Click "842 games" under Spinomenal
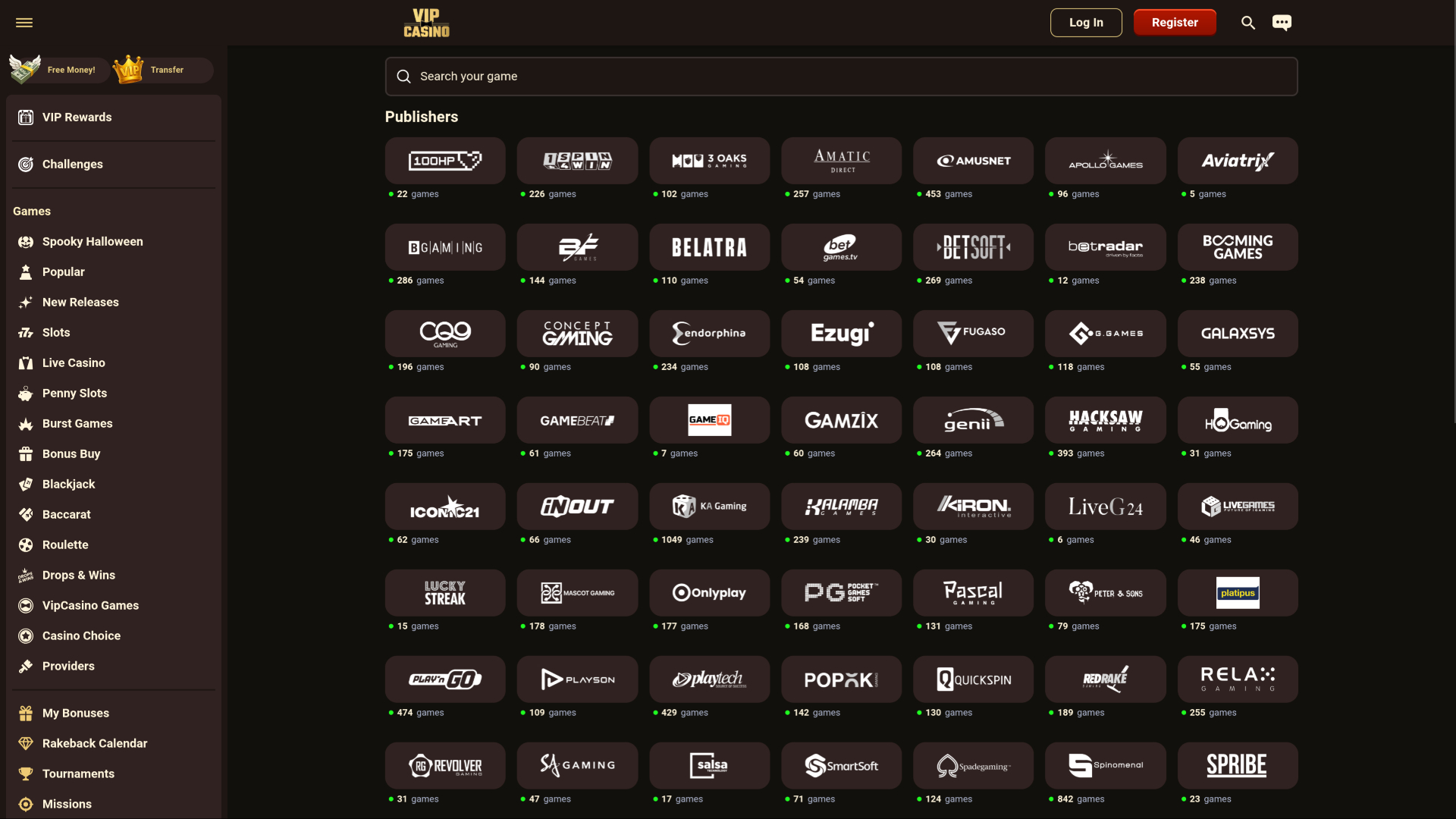1456x819 pixels. pyautogui.click(x=1081, y=799)
